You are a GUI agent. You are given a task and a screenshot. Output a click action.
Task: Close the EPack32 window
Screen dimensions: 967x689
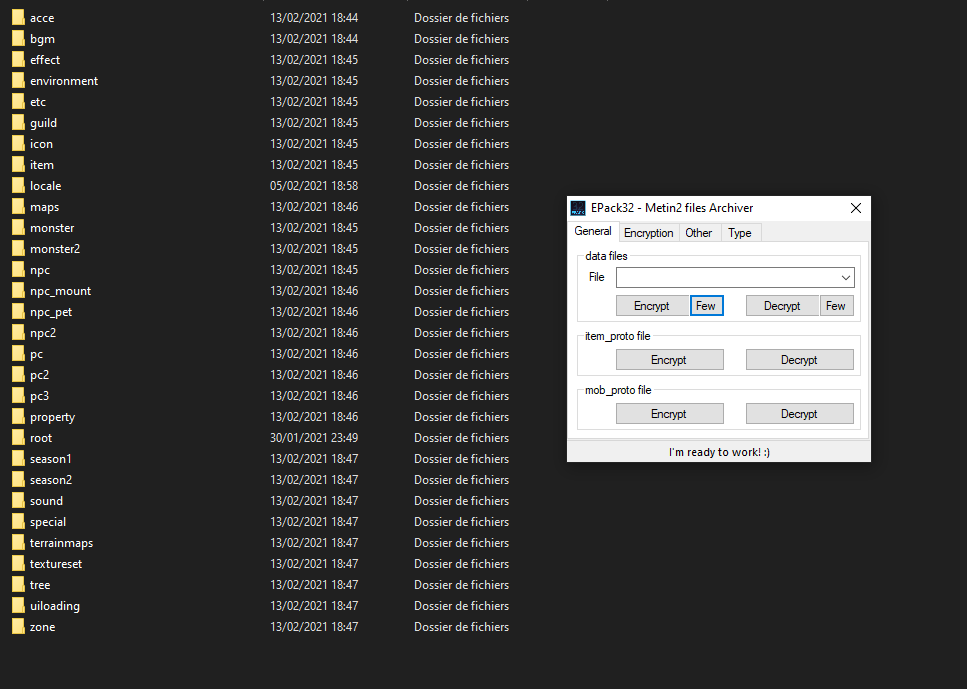pyautogui.click(x=856, y=208)
